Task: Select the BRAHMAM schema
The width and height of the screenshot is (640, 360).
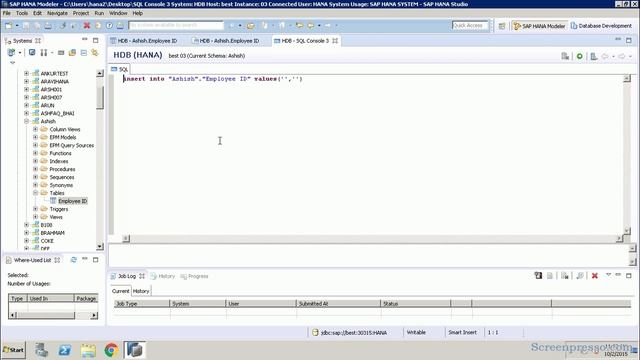Action: (x=52, y=233)
